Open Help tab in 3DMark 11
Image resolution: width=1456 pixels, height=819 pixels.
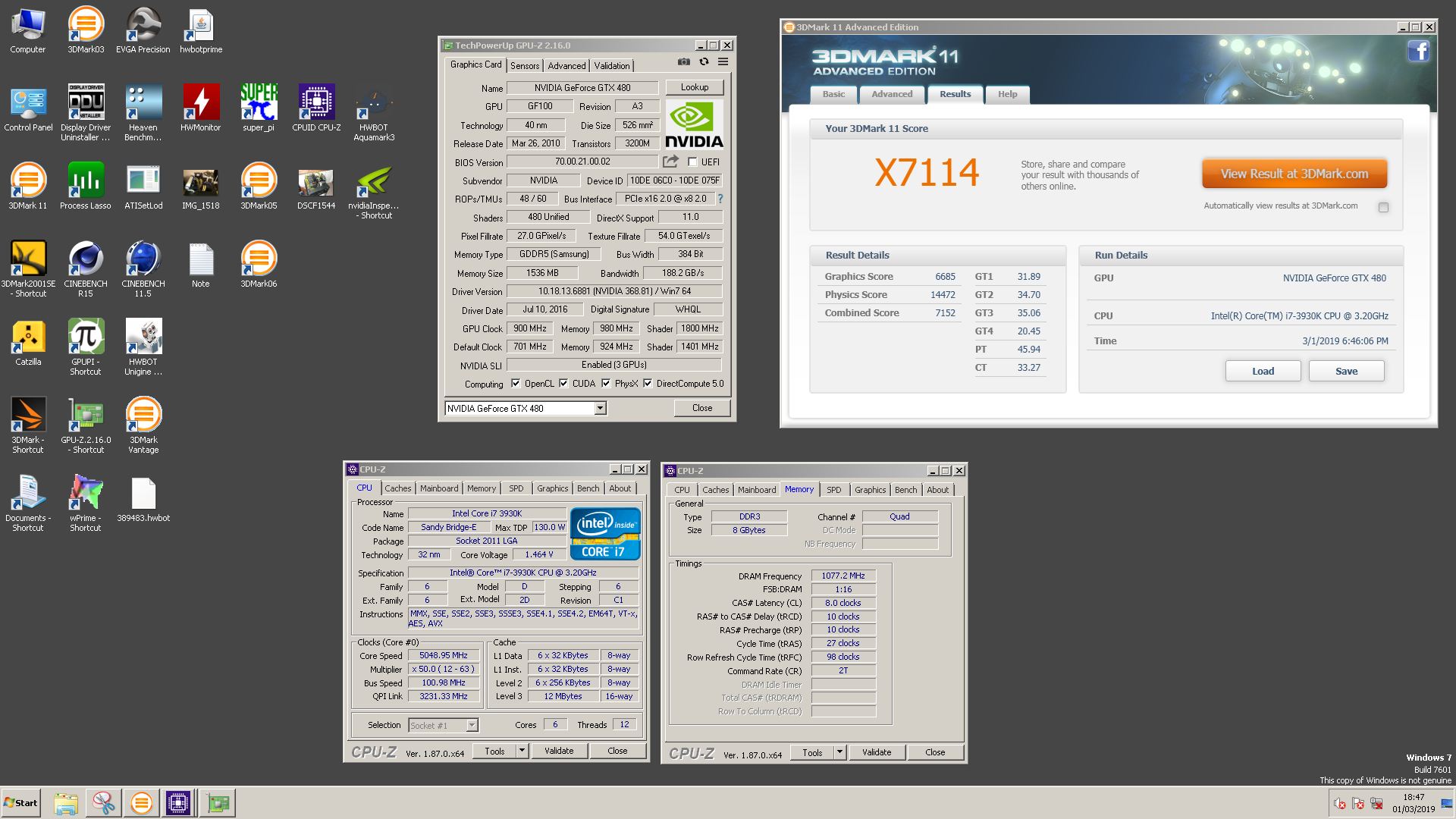1007,94
